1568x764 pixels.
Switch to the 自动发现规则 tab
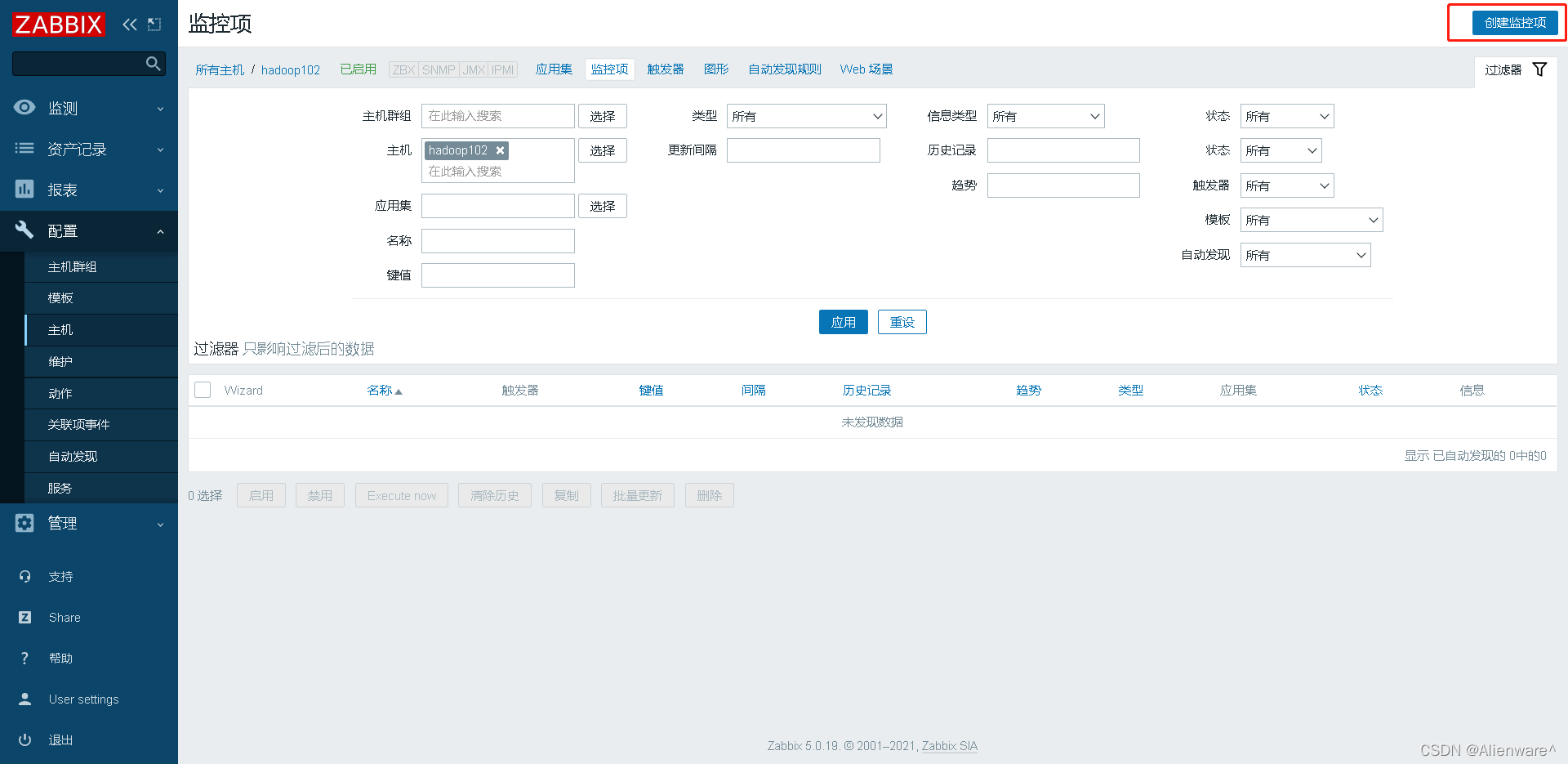[x=785, y=69]
